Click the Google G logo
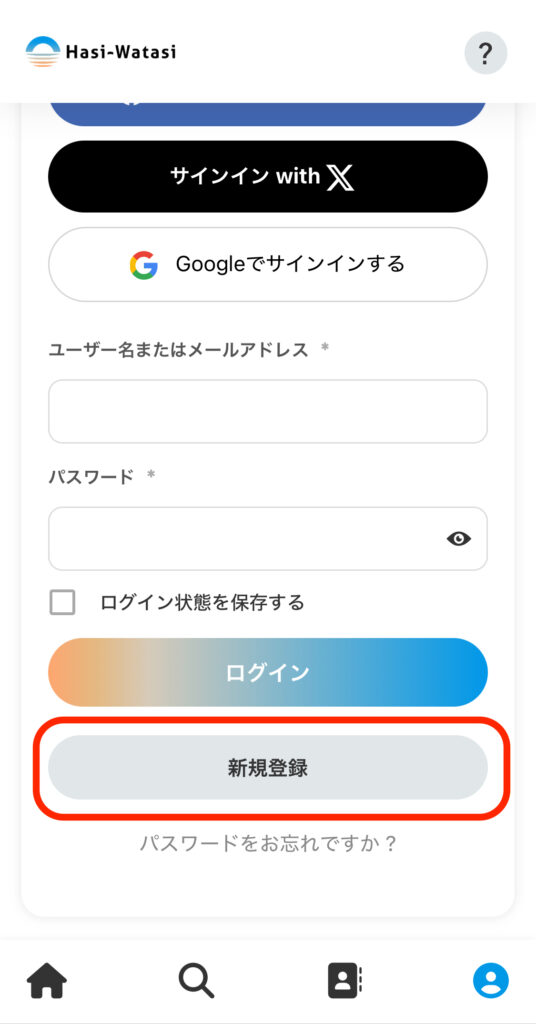Screen dimensions: 536x1024 click(x=144, y=265)
